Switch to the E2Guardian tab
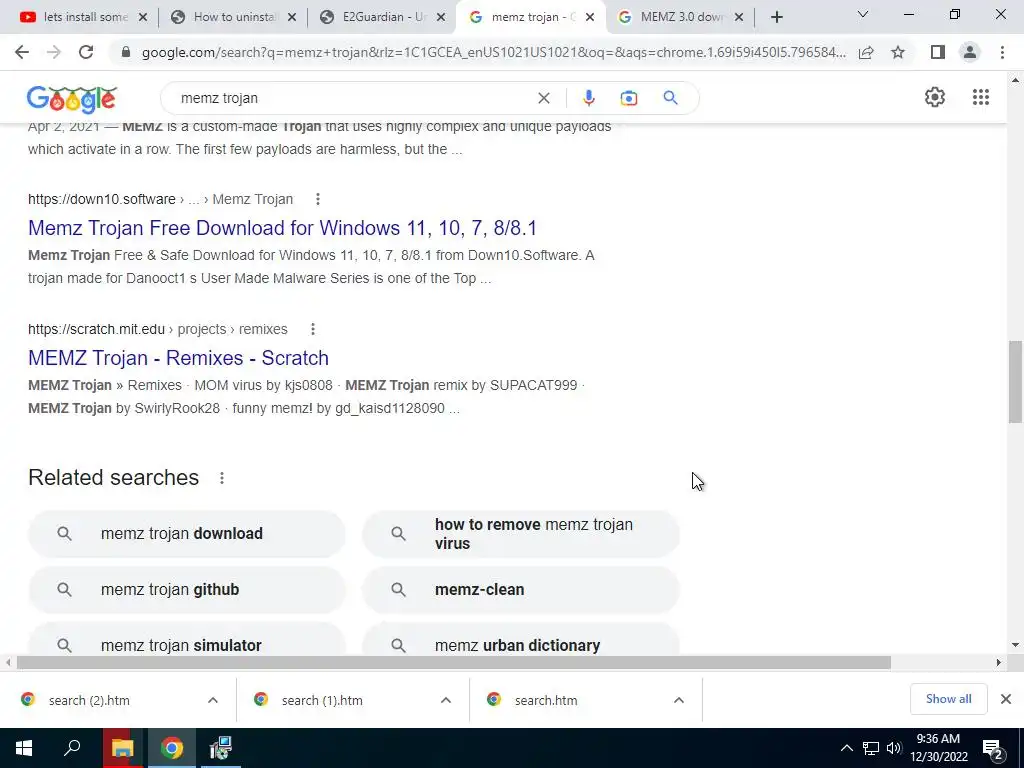 [382, 17]
